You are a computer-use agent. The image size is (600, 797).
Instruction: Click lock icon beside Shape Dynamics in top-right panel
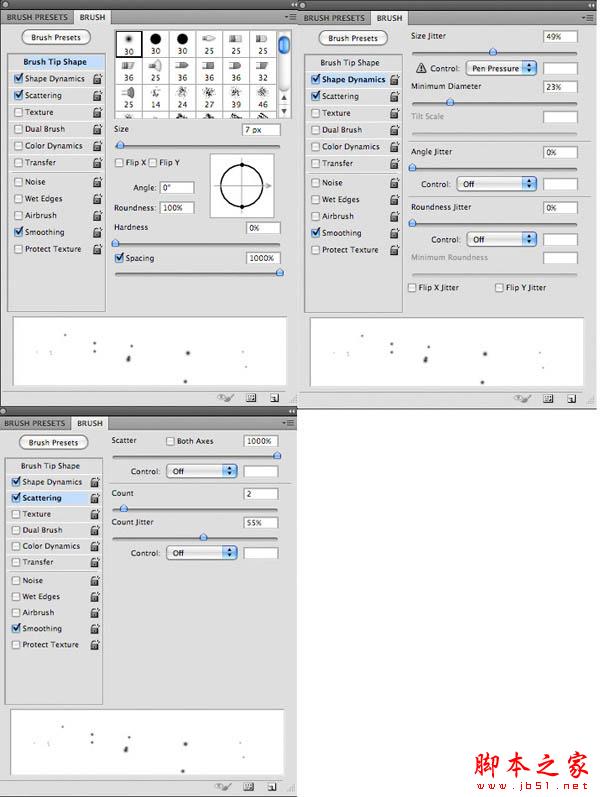coord(395,80)
